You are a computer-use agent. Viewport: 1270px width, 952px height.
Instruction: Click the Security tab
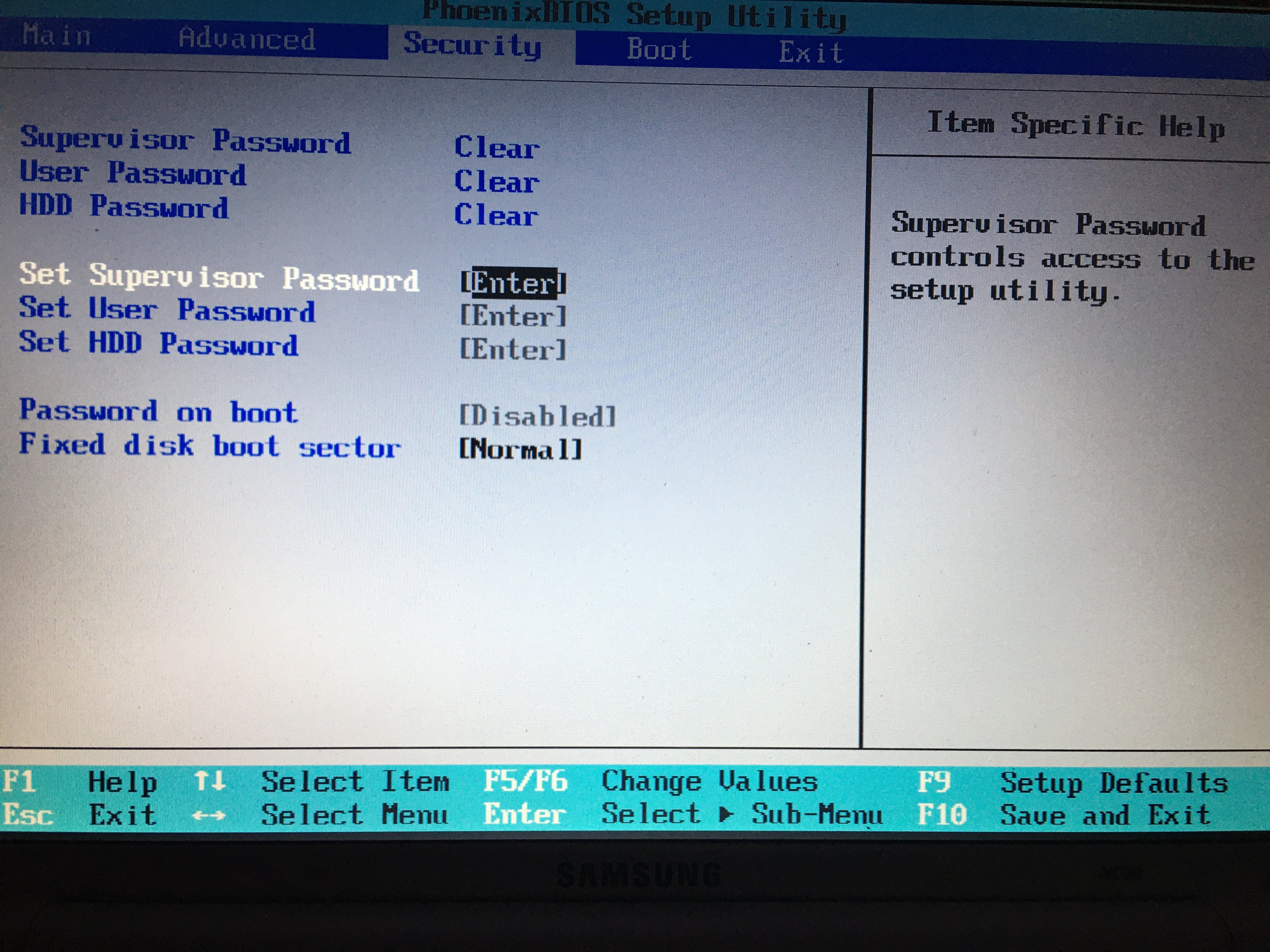[472, 45]
